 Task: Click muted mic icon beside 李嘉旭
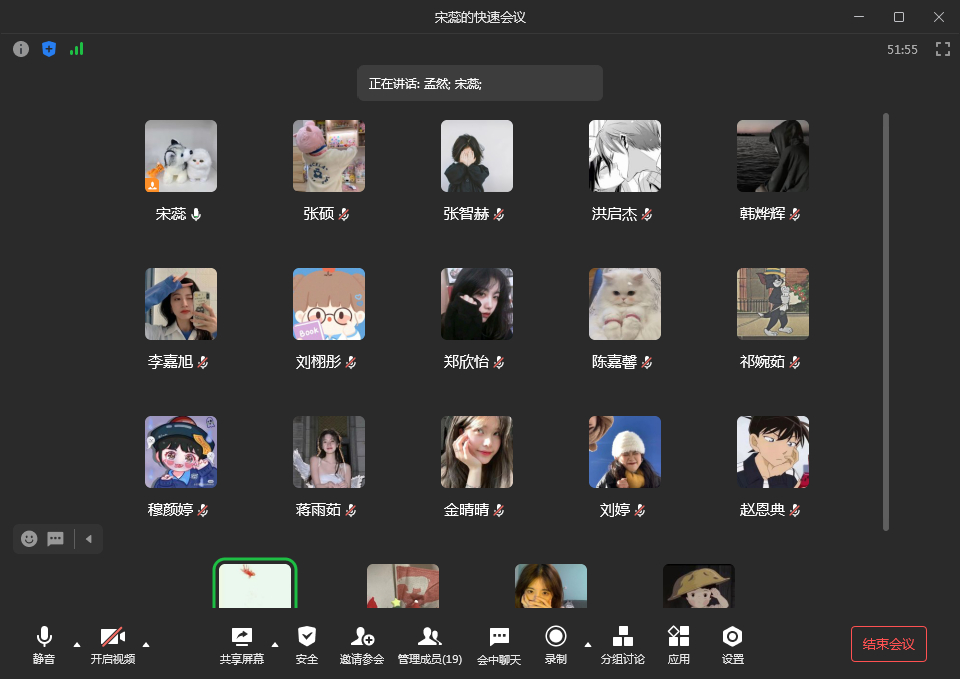pyautogui.click(x=203, y=362)
